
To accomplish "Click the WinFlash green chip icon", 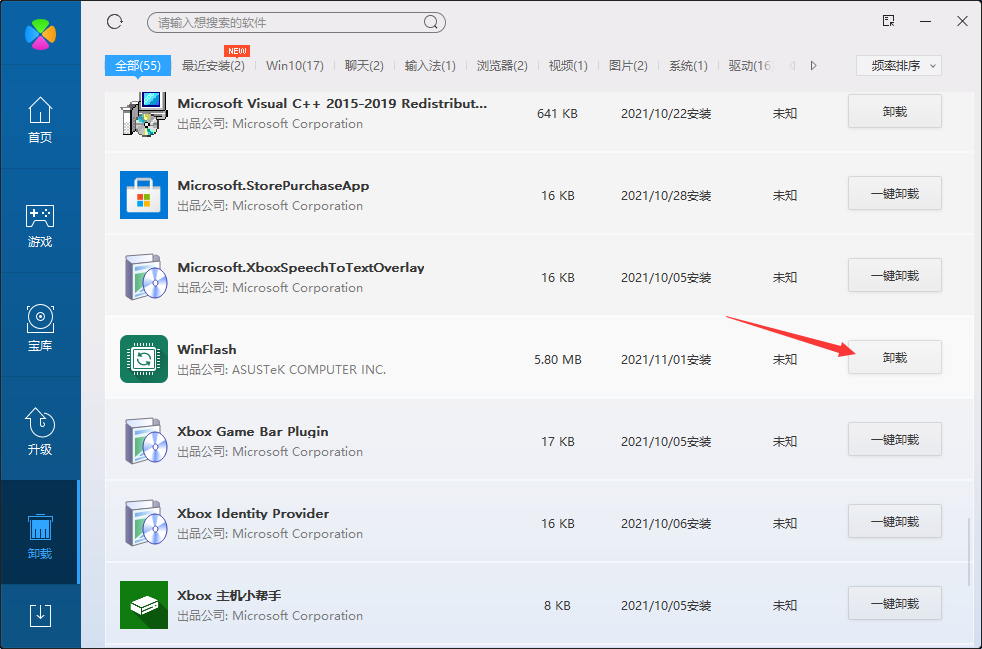I will pos(144,359).
